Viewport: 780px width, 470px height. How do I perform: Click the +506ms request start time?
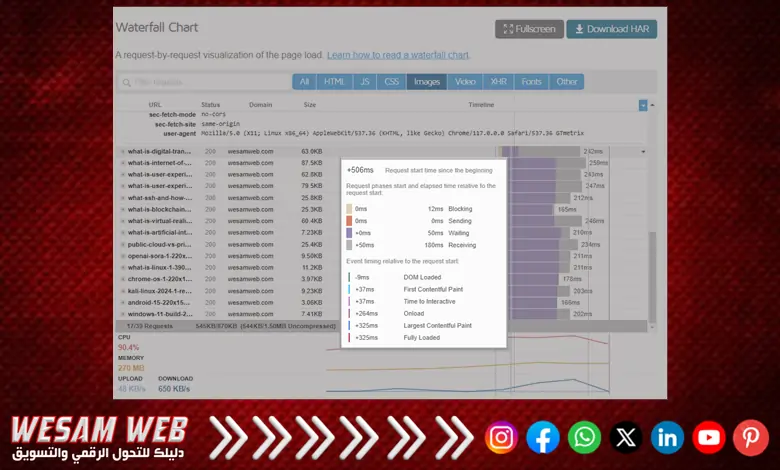[360, 170]
